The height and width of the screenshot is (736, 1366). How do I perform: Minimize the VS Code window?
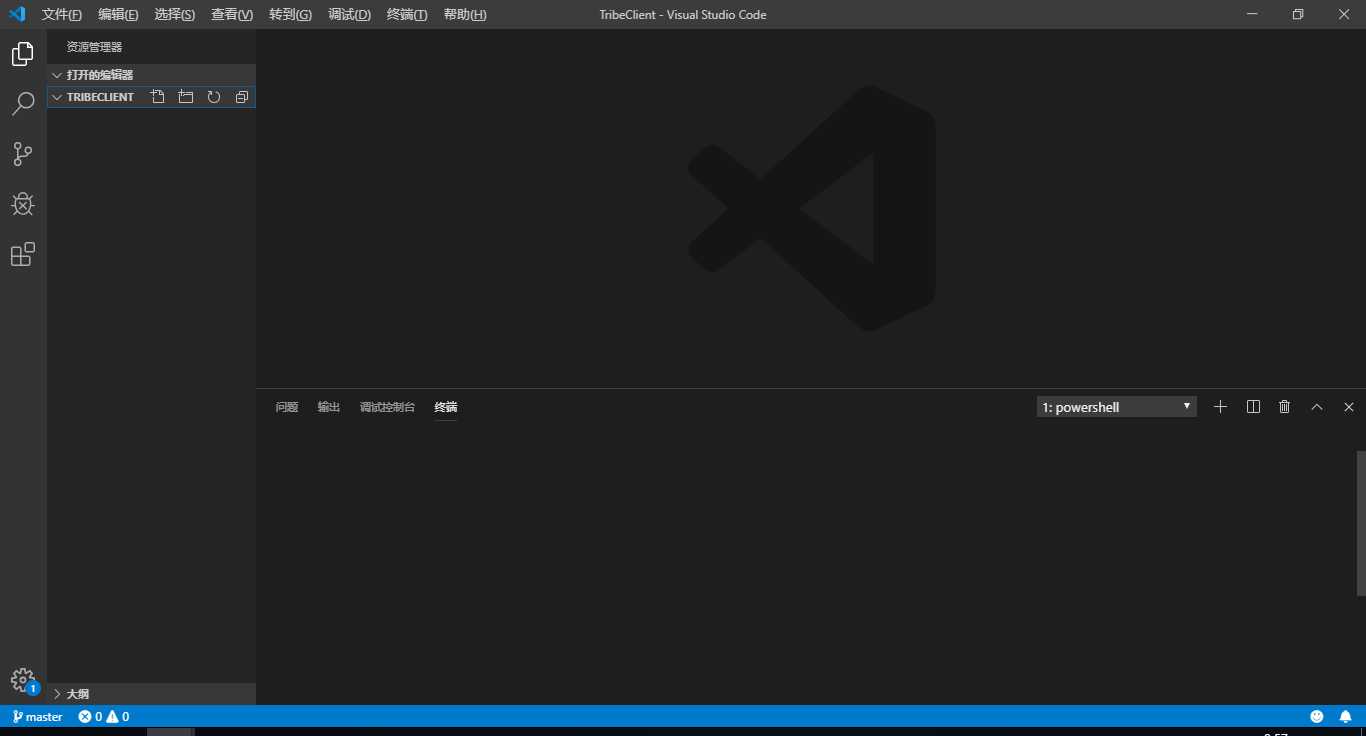coord(1252,14)
